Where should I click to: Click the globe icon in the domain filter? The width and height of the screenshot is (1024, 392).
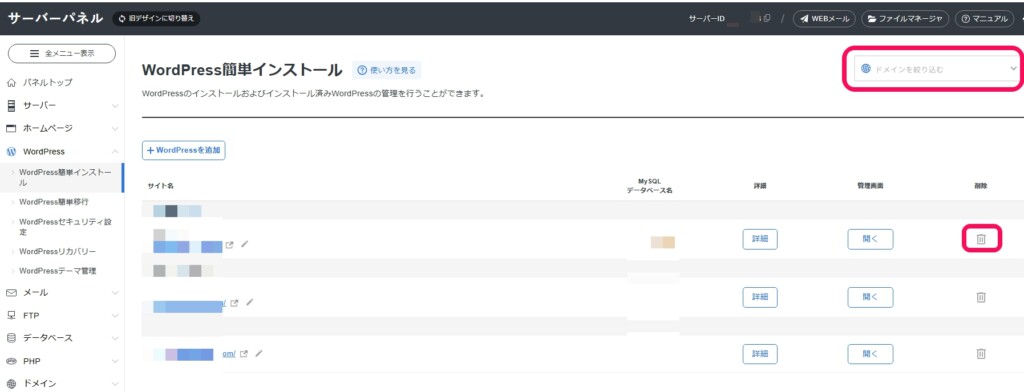pos(866,68)
